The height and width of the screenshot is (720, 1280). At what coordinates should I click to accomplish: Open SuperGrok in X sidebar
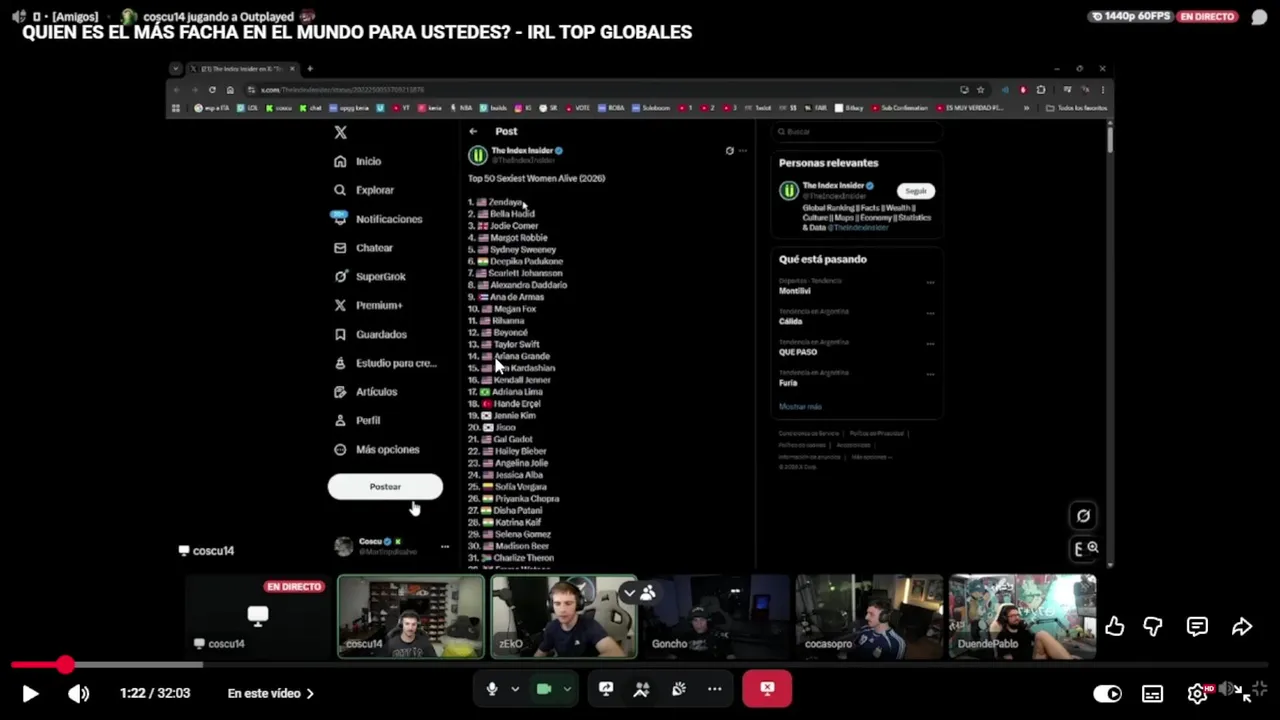[x=370, y=277]
